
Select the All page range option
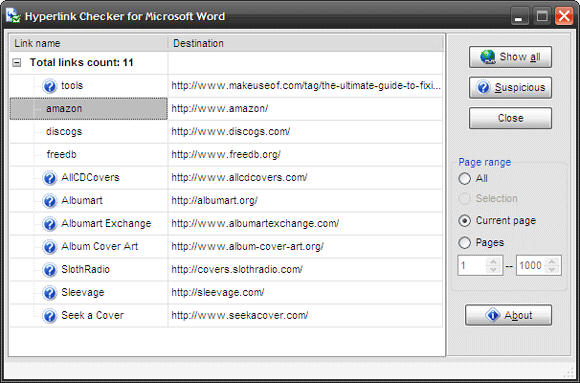[464, 179]
